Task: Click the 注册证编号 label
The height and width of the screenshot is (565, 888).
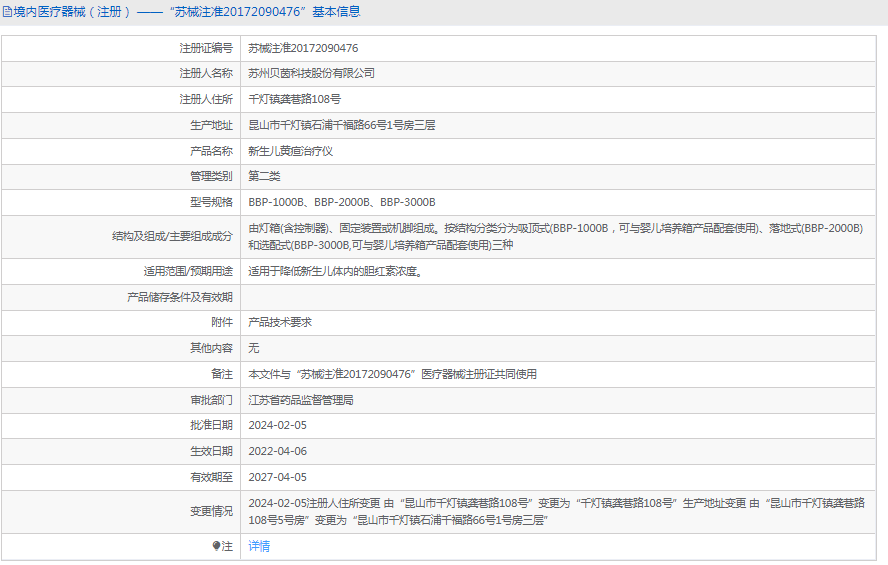Action: click(206, 49)
